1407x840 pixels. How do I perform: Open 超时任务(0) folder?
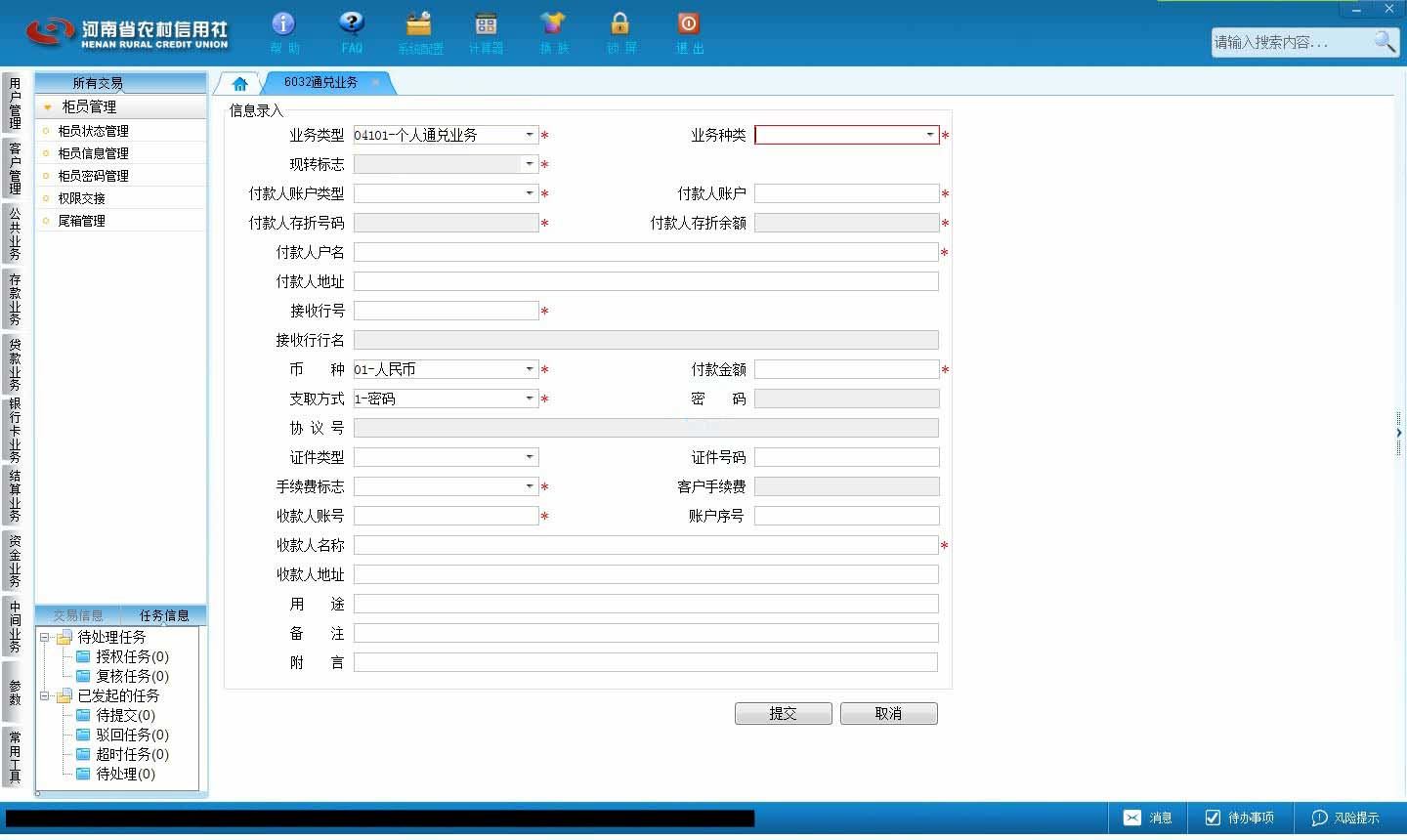coord(122,754)
